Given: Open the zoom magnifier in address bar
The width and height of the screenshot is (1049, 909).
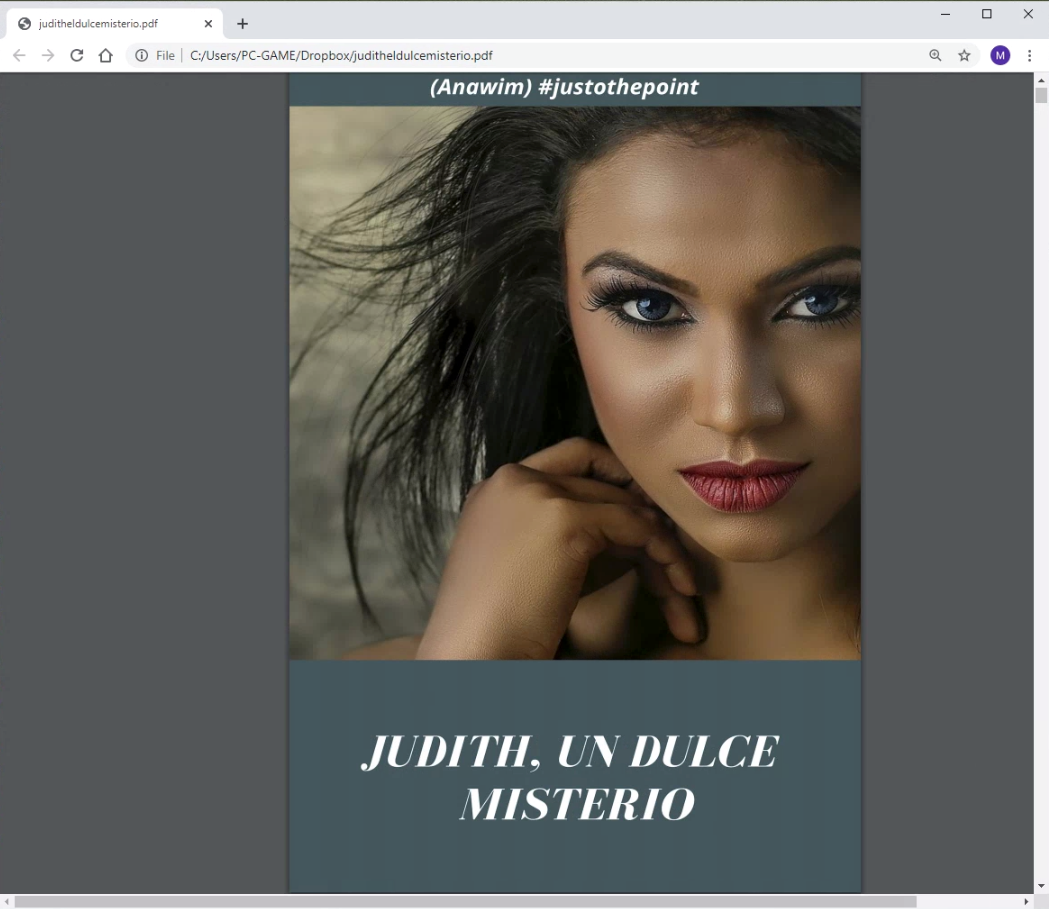Looking at the screenshot, I should (935, 56).
